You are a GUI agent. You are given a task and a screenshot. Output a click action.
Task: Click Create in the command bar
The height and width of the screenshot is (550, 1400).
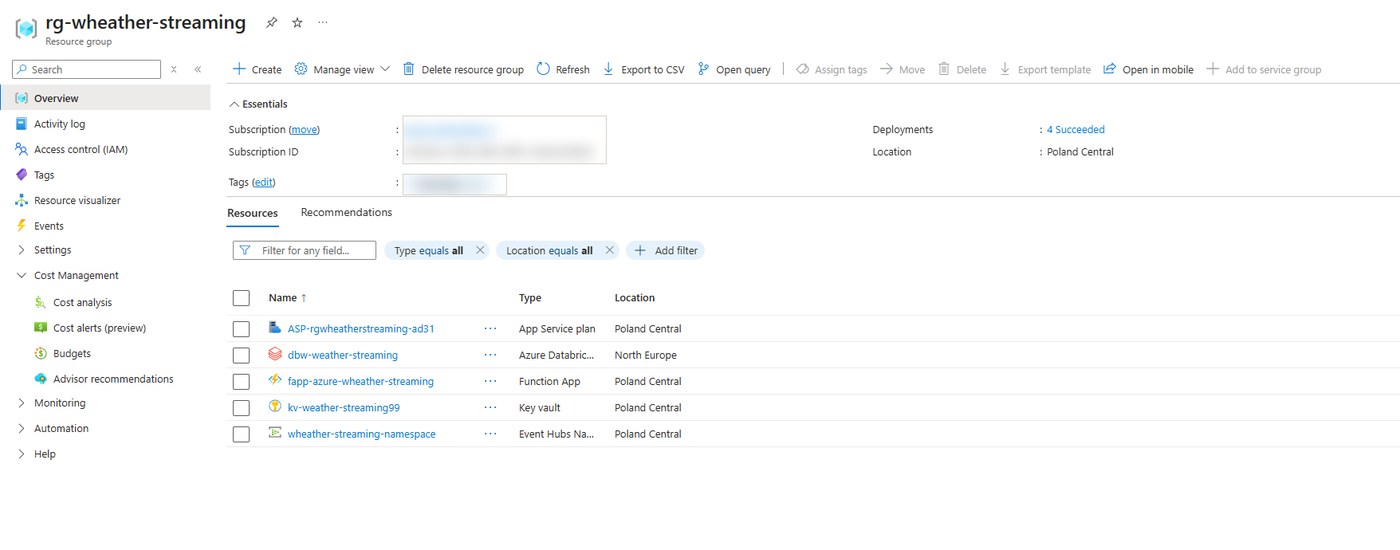click(x=257, y=70)
